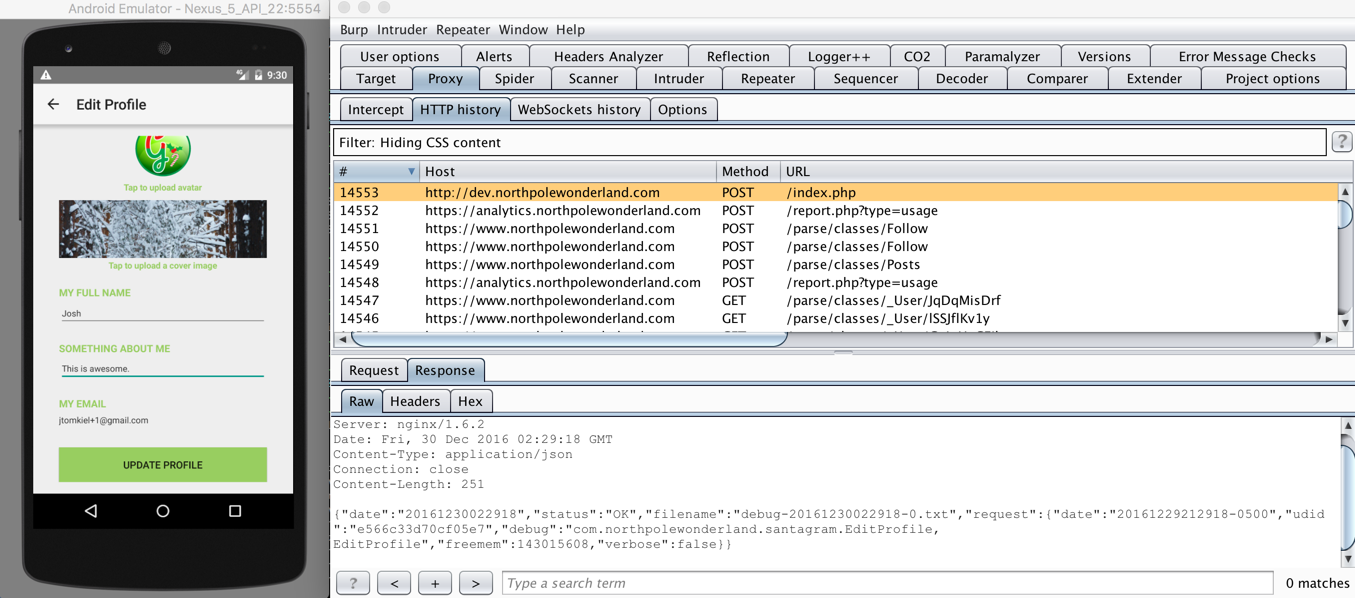The width and height of the screenshot is (1355, 598).
Task: Tap the UPDATE PROFILE button
Action: [163, 465]
